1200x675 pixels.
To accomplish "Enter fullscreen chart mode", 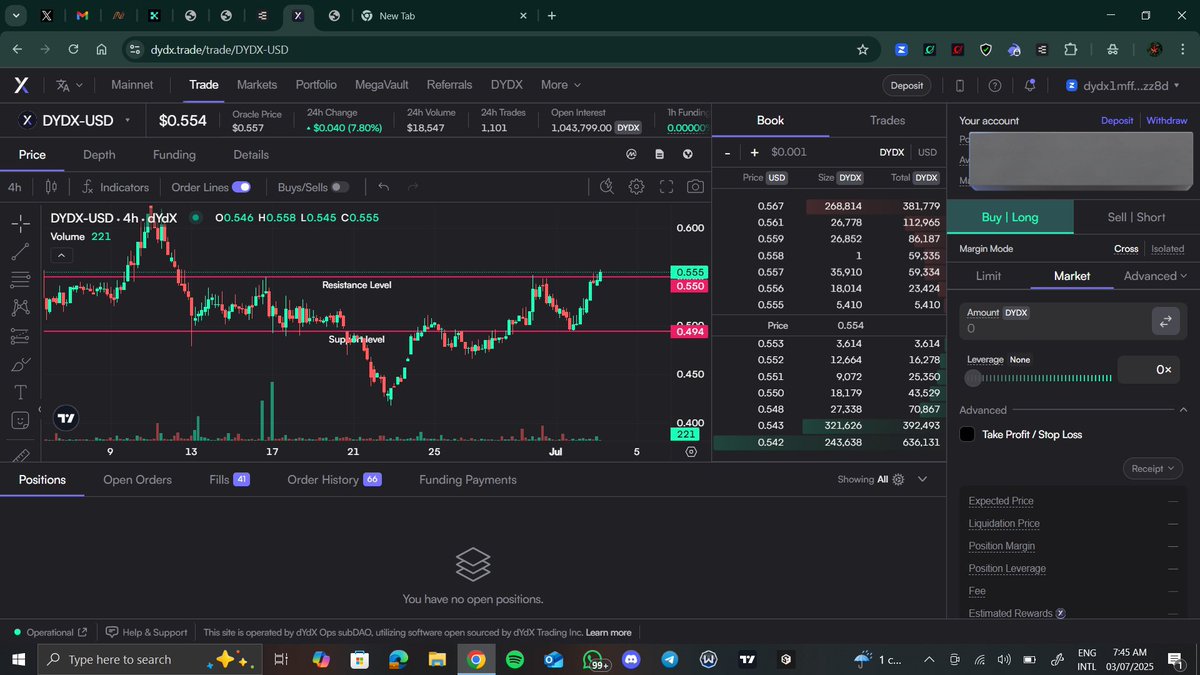I will 666,187.
